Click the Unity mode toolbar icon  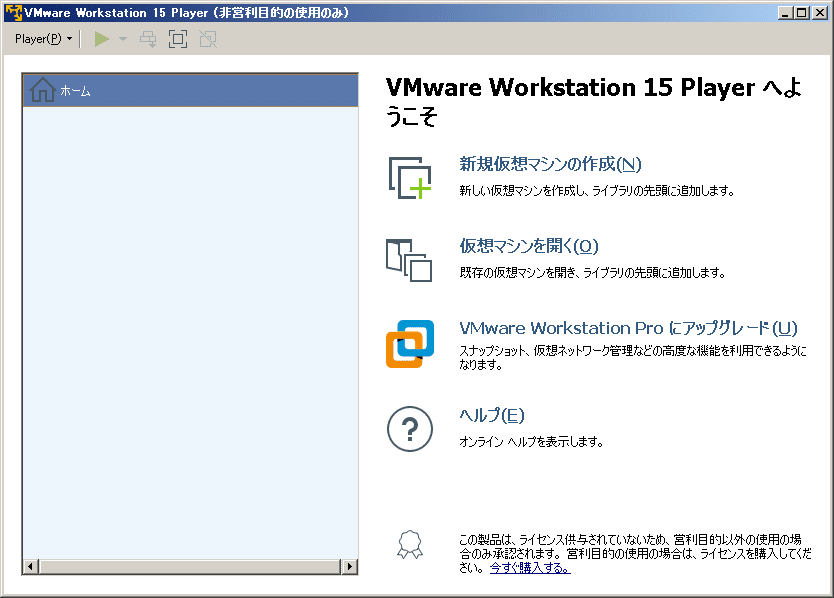[x=207, y=39]
